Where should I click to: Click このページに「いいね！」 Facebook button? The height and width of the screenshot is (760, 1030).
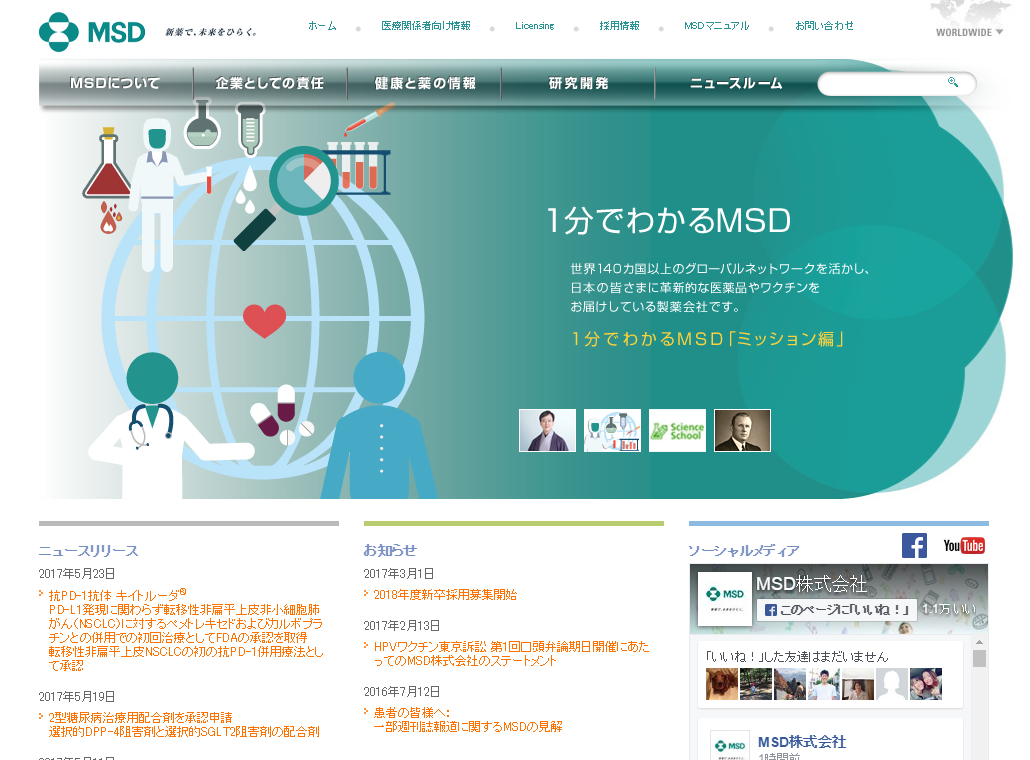click(836, 610)
